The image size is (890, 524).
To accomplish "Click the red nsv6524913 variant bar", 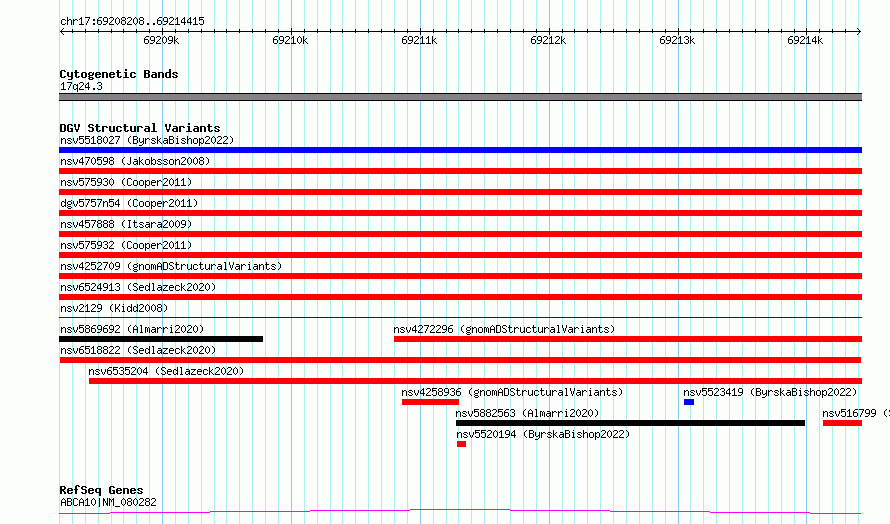I will tap(460, 297).
